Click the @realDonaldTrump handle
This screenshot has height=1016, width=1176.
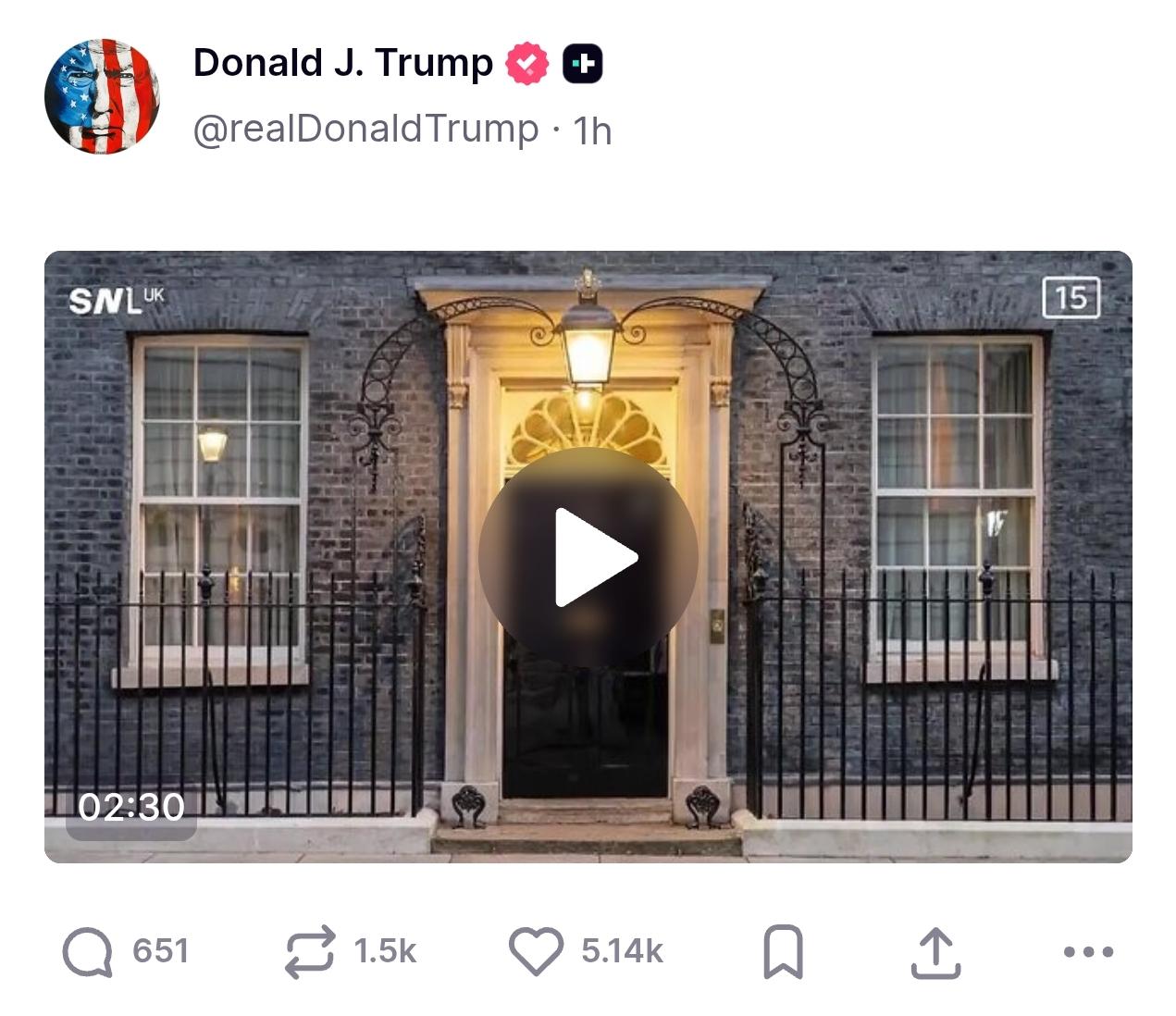pos(365,129)
